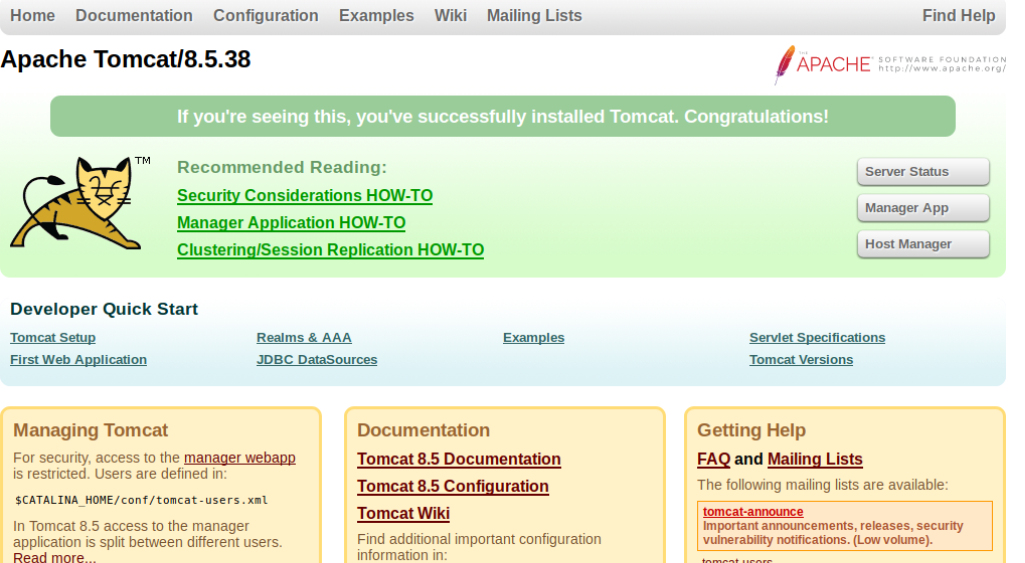Click 'The following mailing lists are available' text

[822, 485]
